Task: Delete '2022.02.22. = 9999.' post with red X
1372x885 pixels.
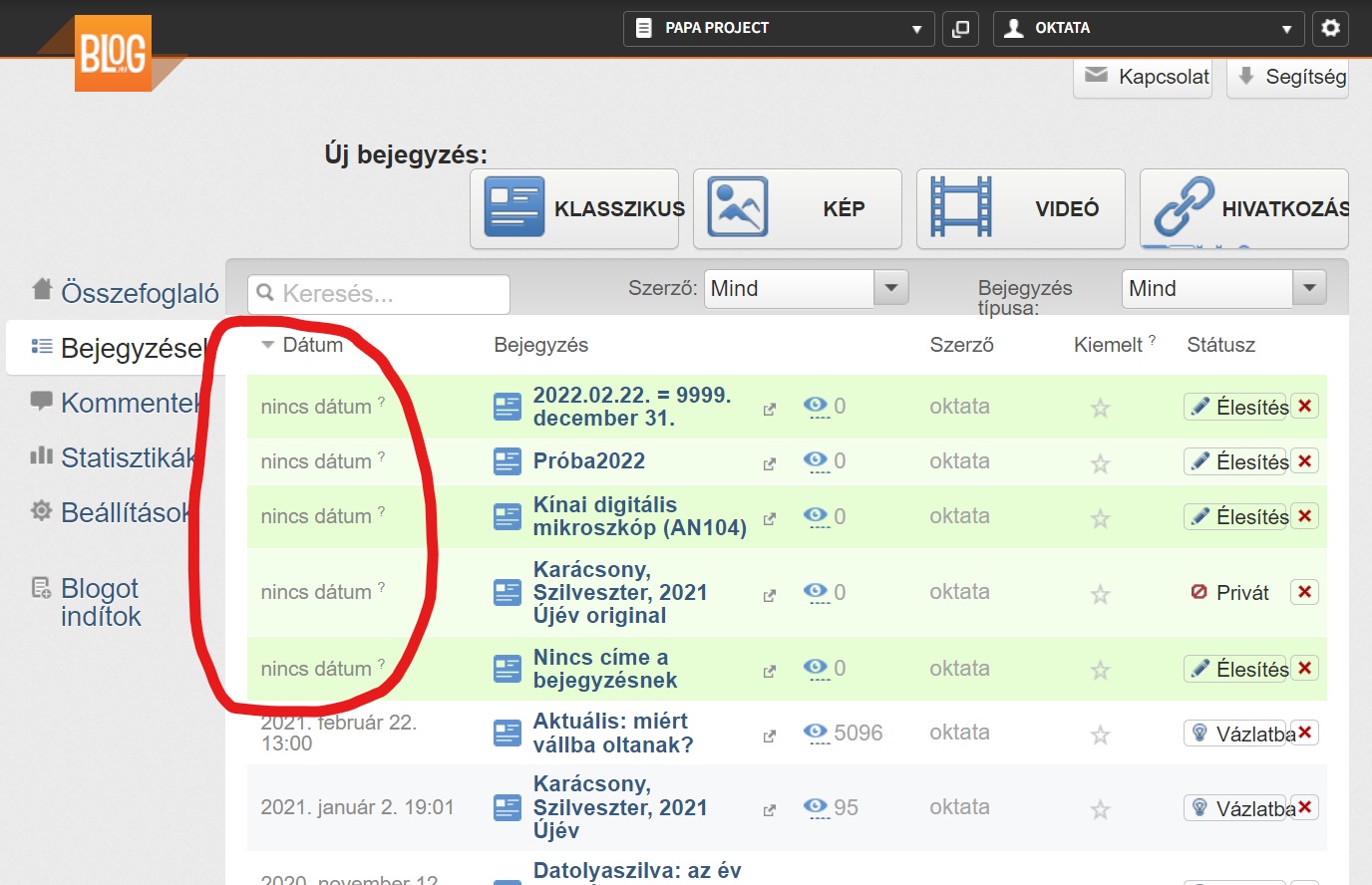Action: [x=1304, y=406]
